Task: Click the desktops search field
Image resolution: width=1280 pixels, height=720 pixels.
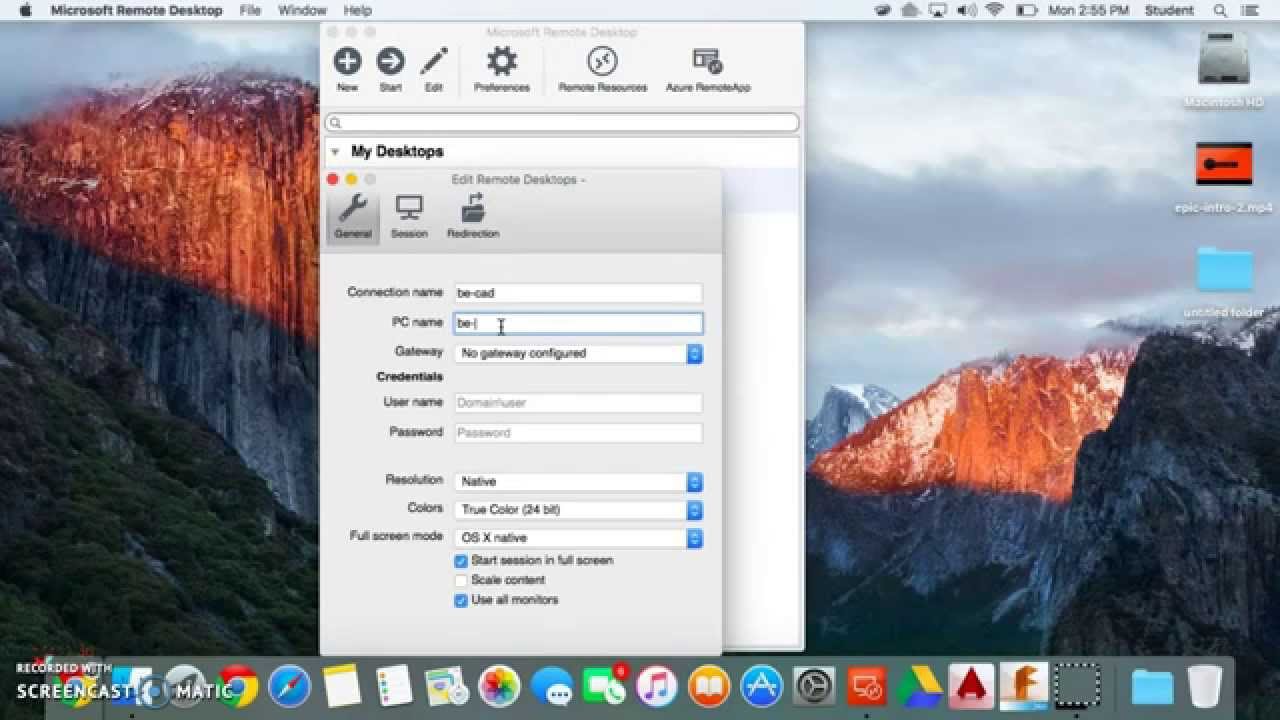Action: tap(562, 123)
